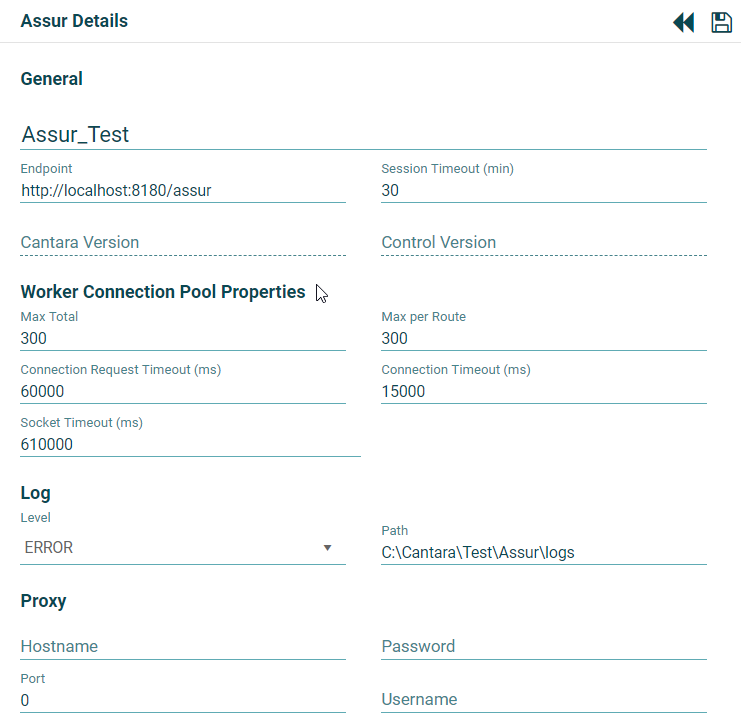The image size is (741, 720).
Task: Edit the Log Path field
Action: click(543, 552)
